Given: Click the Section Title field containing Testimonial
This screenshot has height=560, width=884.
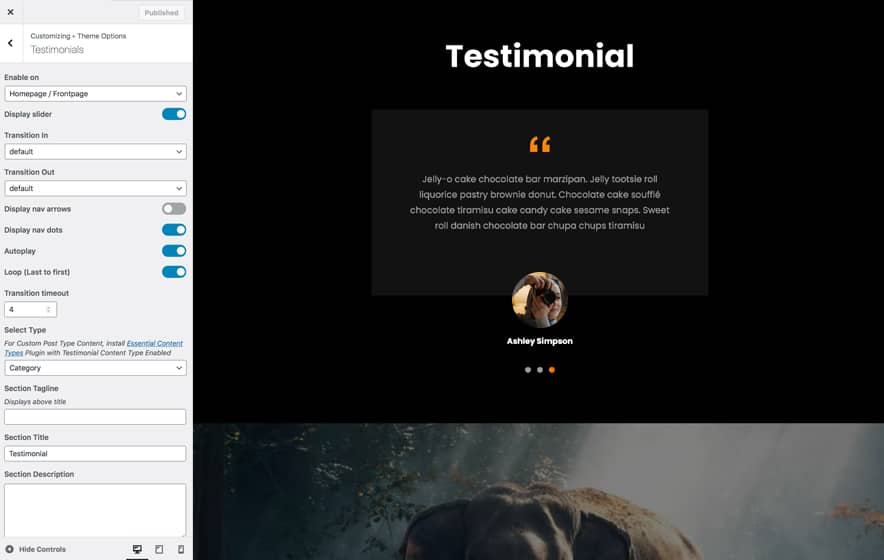Looking at the screenshot, I should (x=95, y=453).
